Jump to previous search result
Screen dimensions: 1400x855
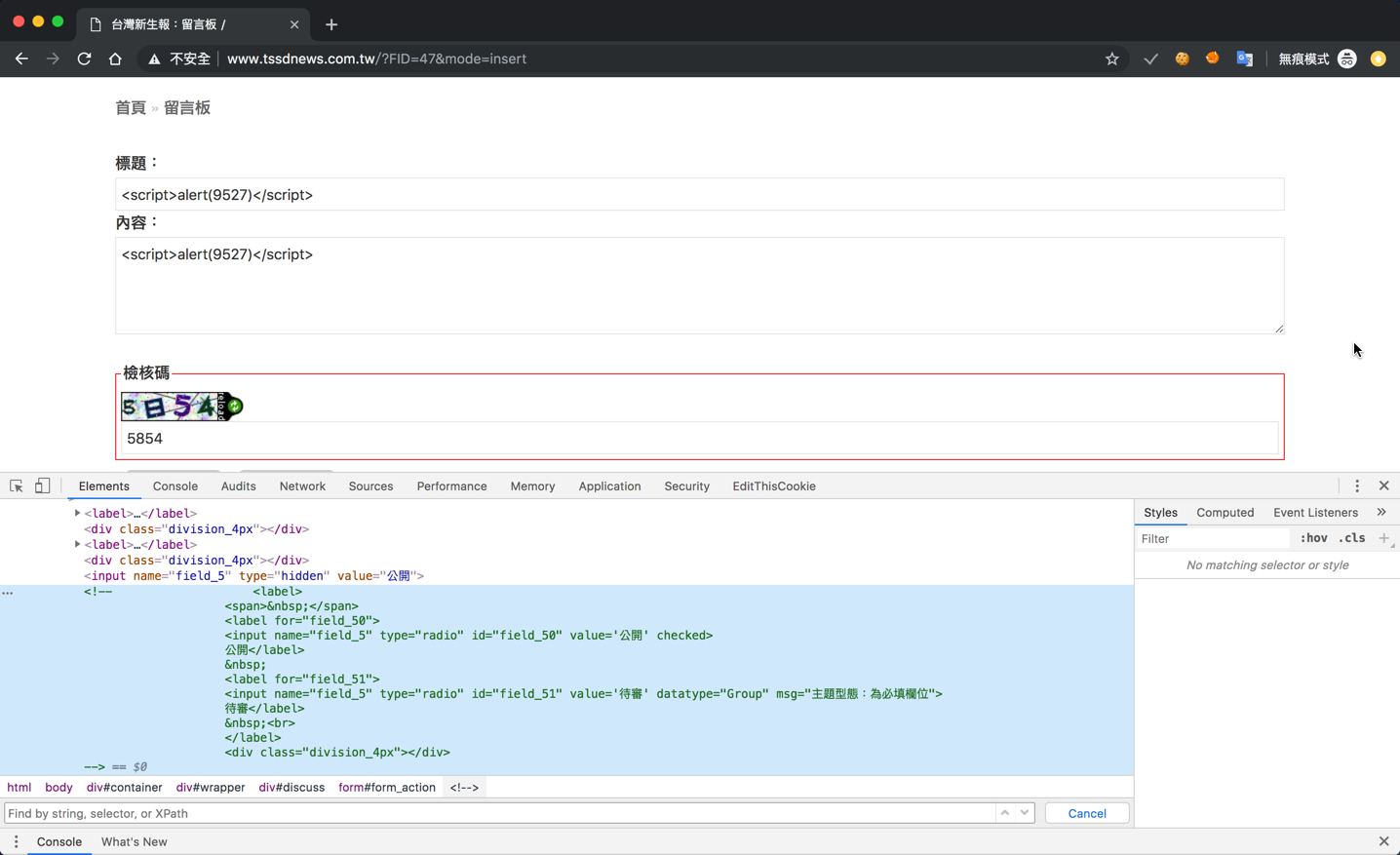(1005, 813)
